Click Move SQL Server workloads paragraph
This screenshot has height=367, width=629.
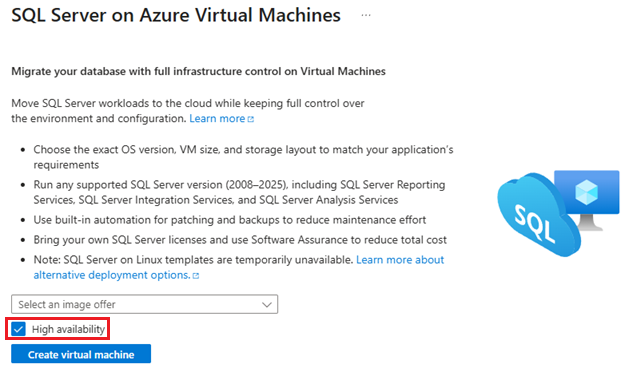[188, 111]
